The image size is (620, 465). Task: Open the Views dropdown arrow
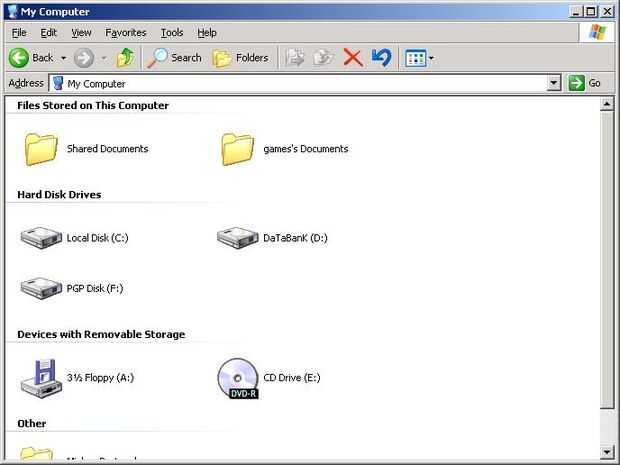pyautogui.click(x=431, y=58)
